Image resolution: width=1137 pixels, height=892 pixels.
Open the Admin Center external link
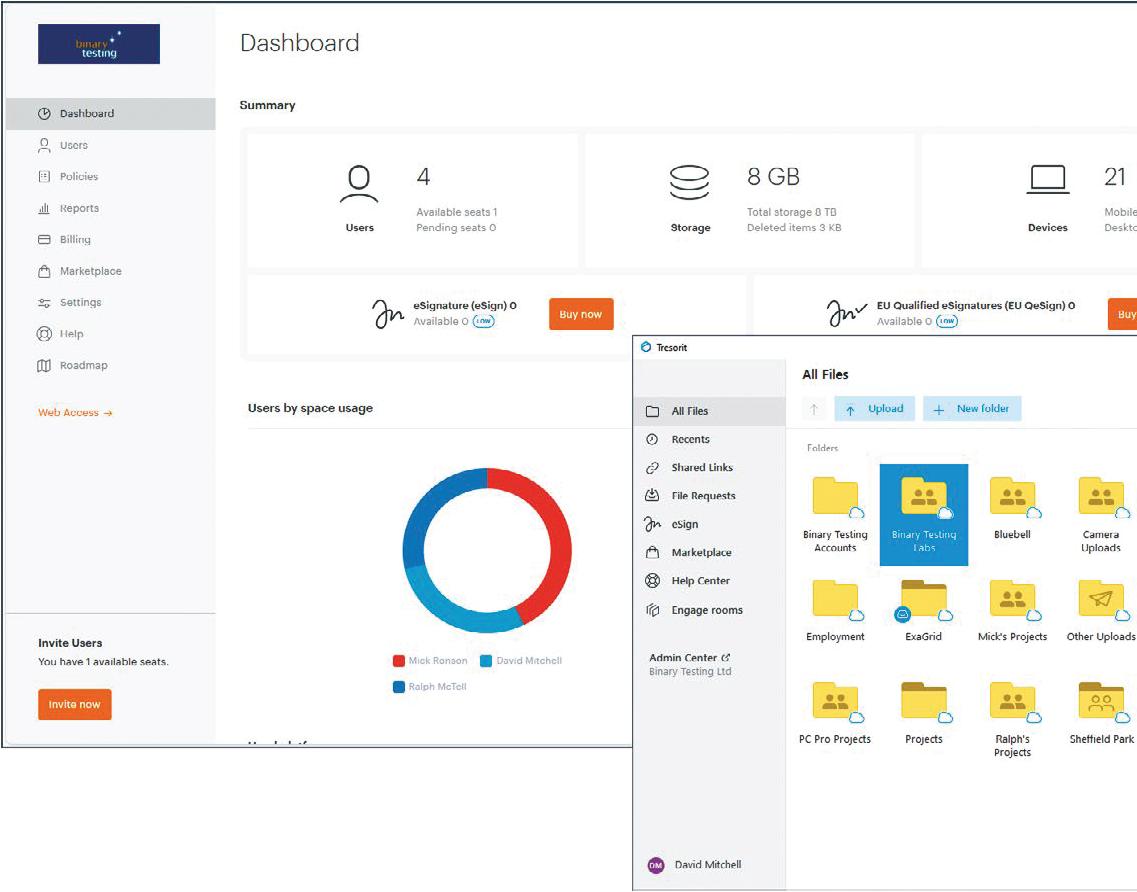(x=690, y=658)
